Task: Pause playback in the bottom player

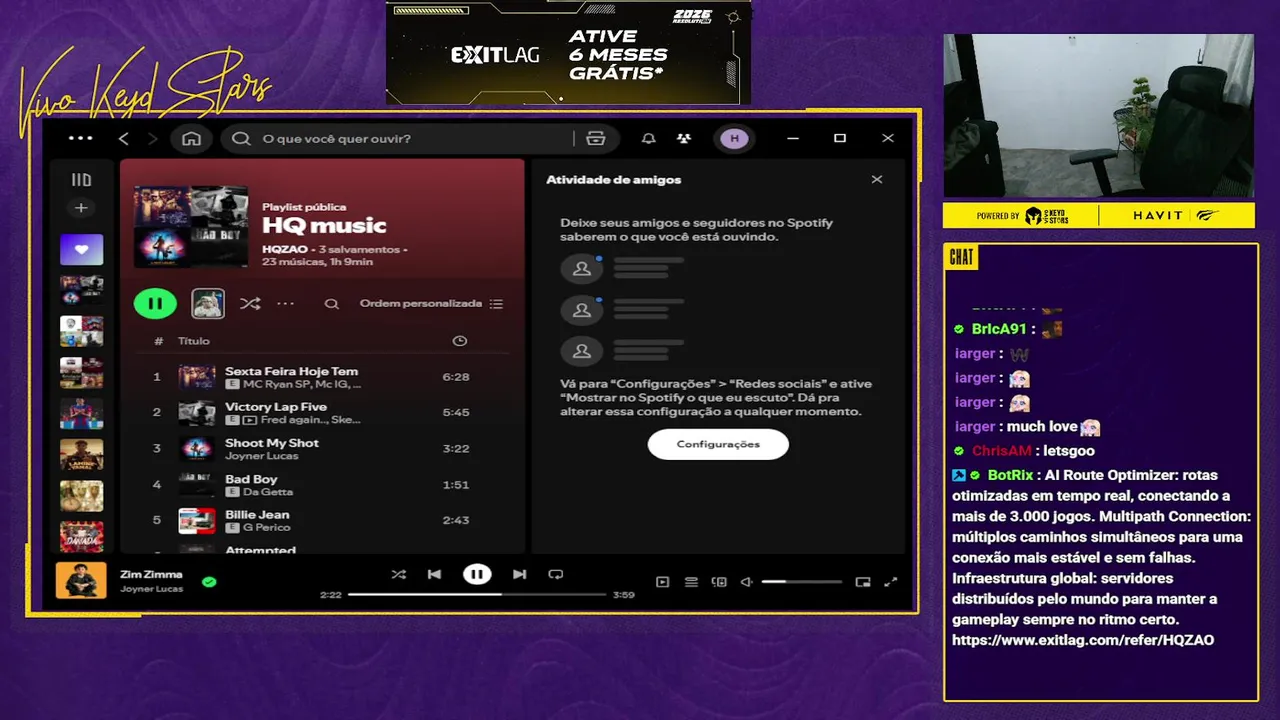Action: pyautogui.click(x=477, y=574)
